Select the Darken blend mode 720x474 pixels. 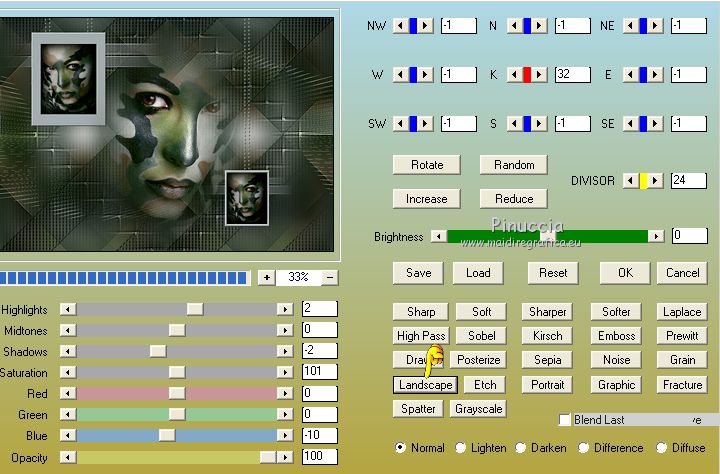point(520,447)
